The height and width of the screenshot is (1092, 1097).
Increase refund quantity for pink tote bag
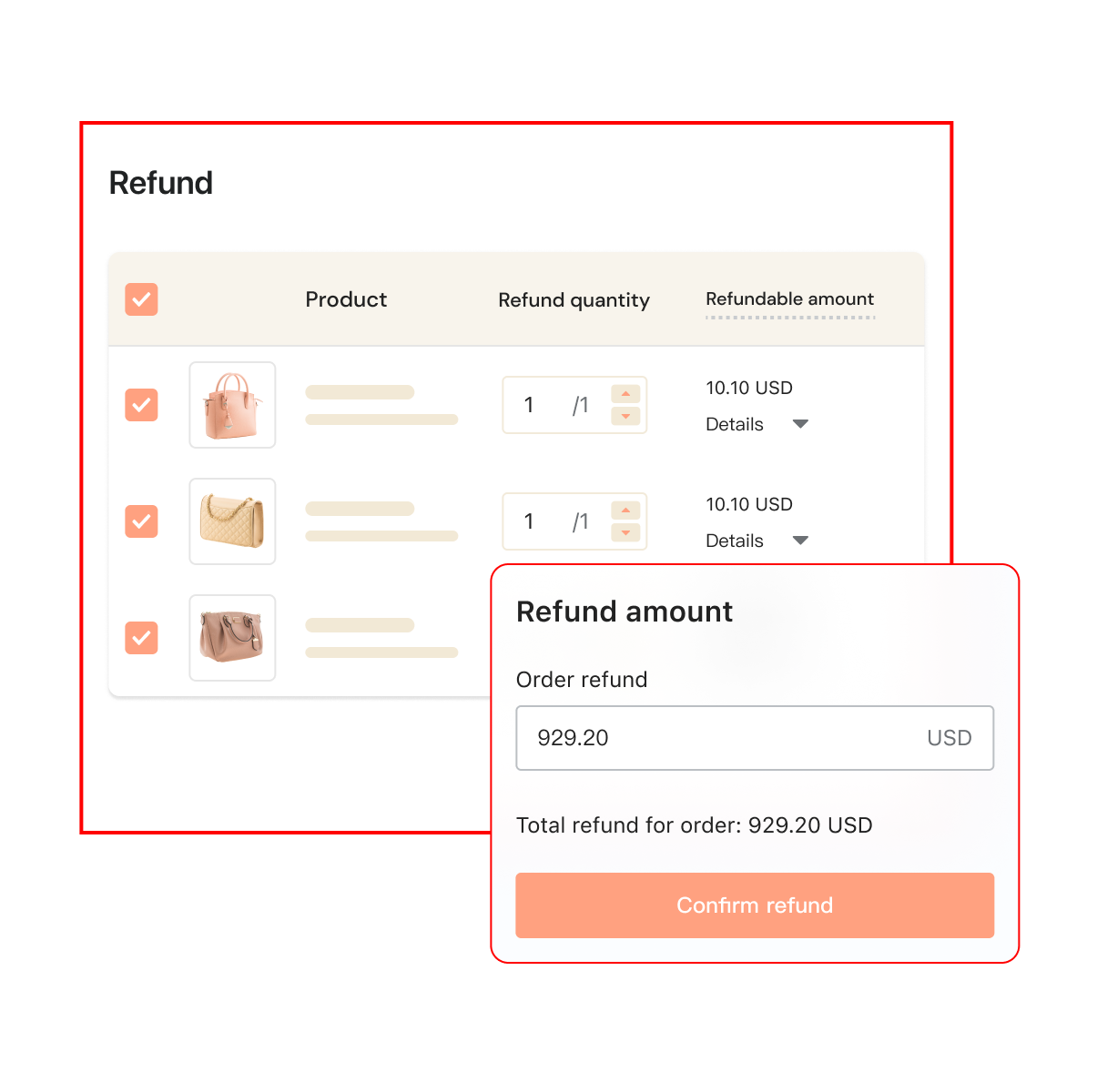coord(625,394)
